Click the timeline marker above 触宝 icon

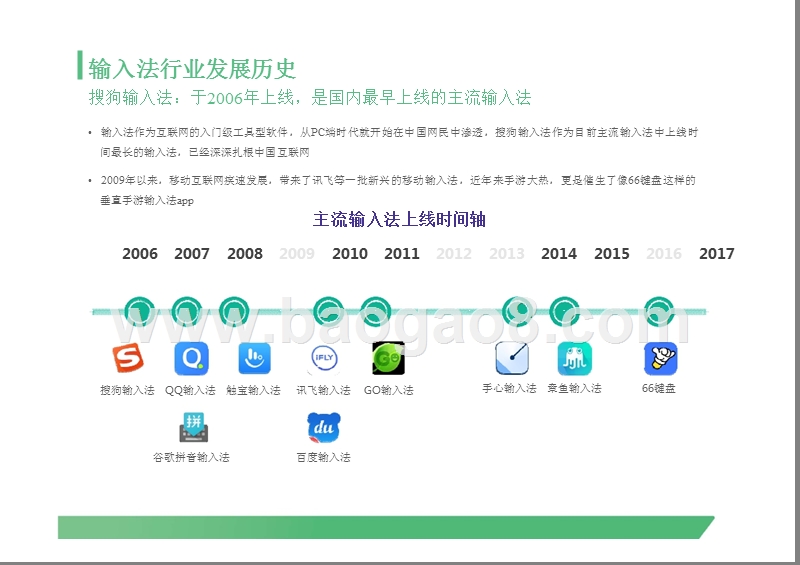click(234, 311)
